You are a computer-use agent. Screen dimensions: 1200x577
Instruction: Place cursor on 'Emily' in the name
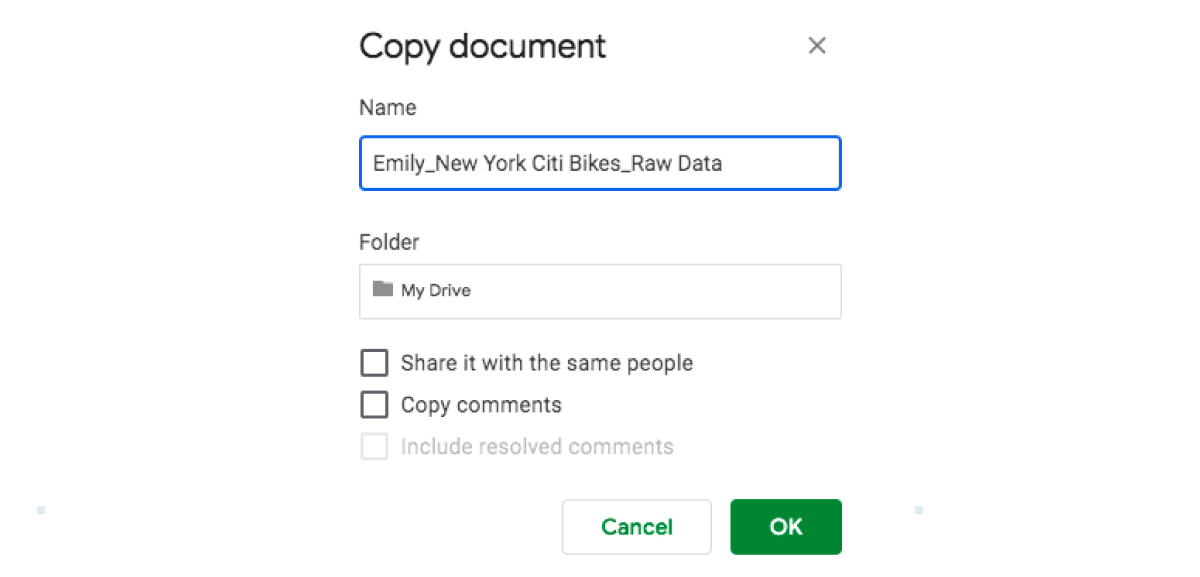[396, 163]
